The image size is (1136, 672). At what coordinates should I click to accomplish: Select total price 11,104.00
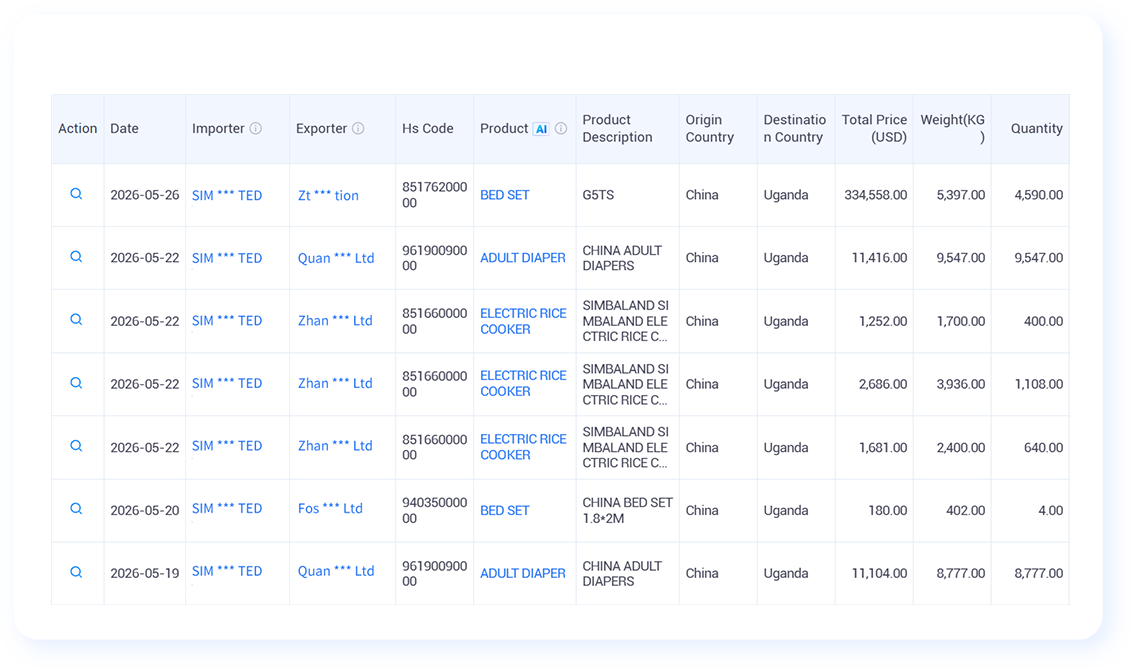click(880, 574)
